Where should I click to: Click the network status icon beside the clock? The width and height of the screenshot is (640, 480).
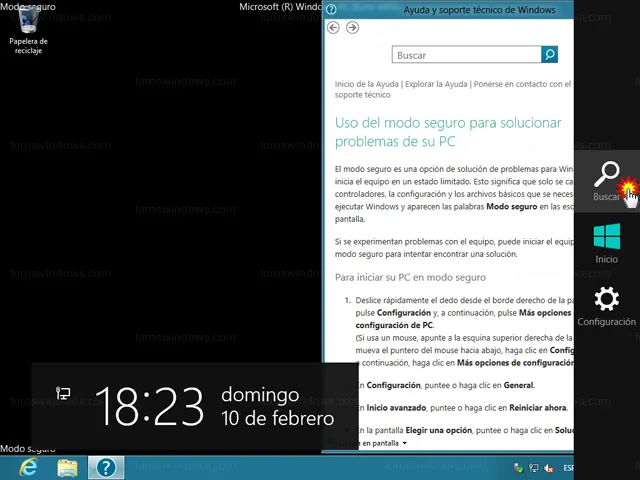point(63,393)
